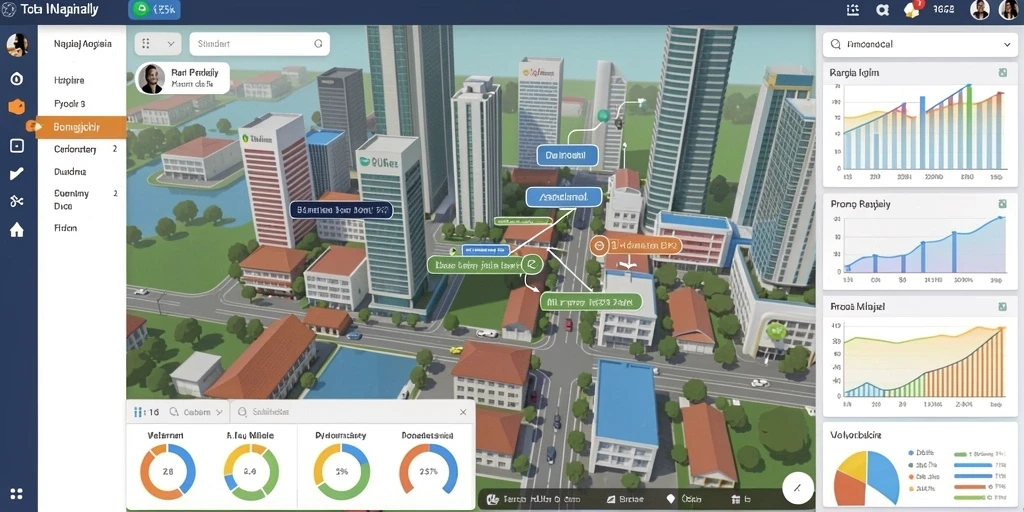
Task: Click the checkmark icon in left sidebar
Action: pyautogui.click(x=16, y=174)
